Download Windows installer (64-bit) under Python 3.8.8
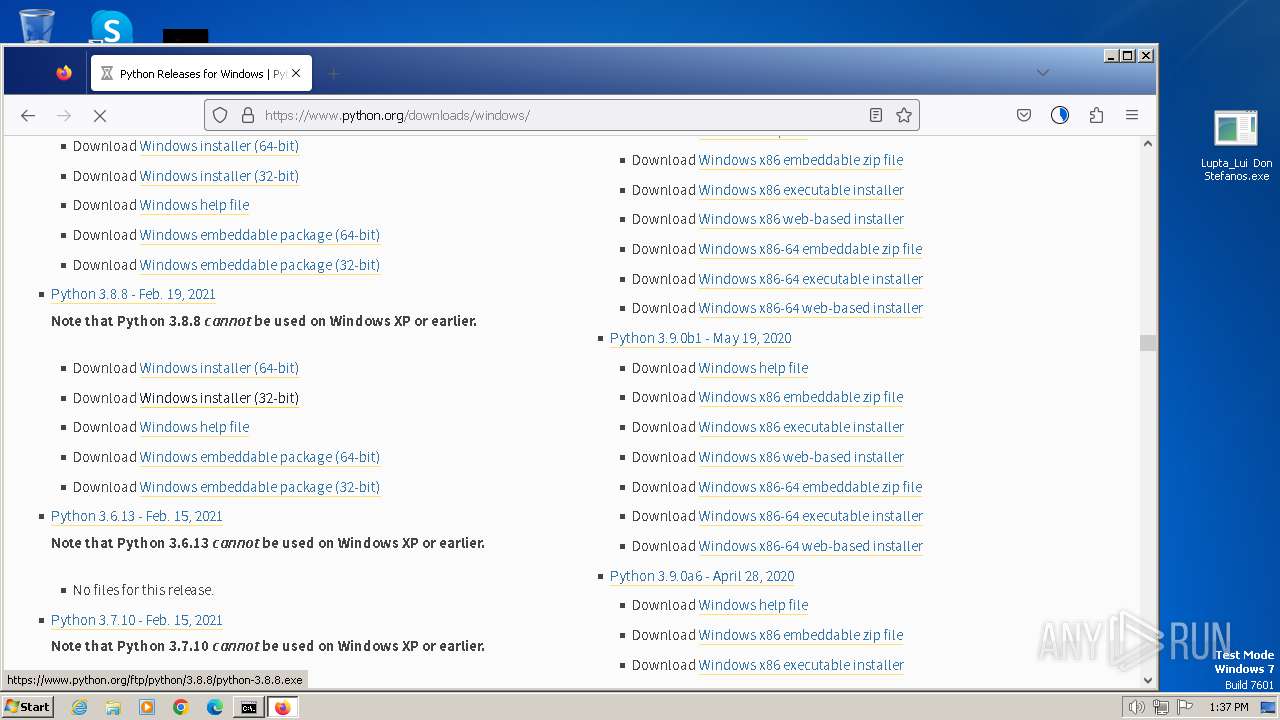Screen dimensions: 1280x720 point(219,368)
